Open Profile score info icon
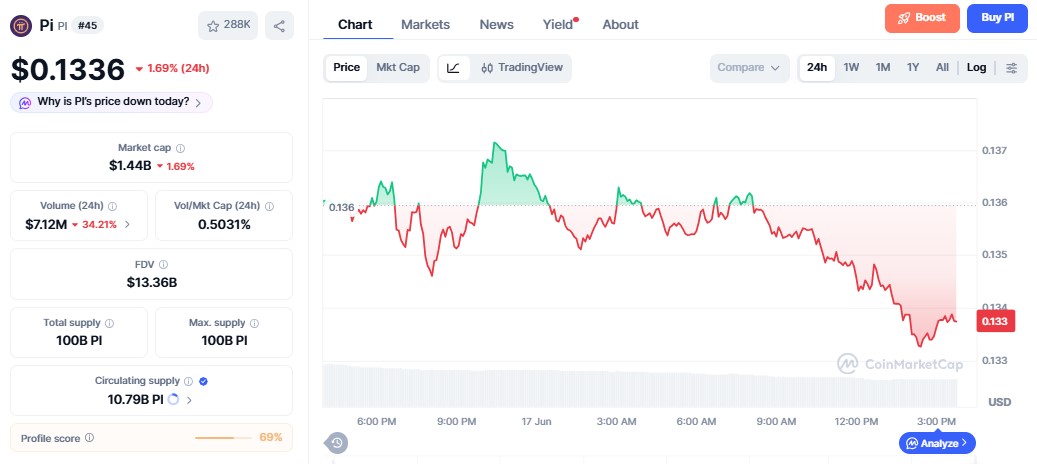Image resolution: width=1037 pixels, height=464 pixels. 89,438
